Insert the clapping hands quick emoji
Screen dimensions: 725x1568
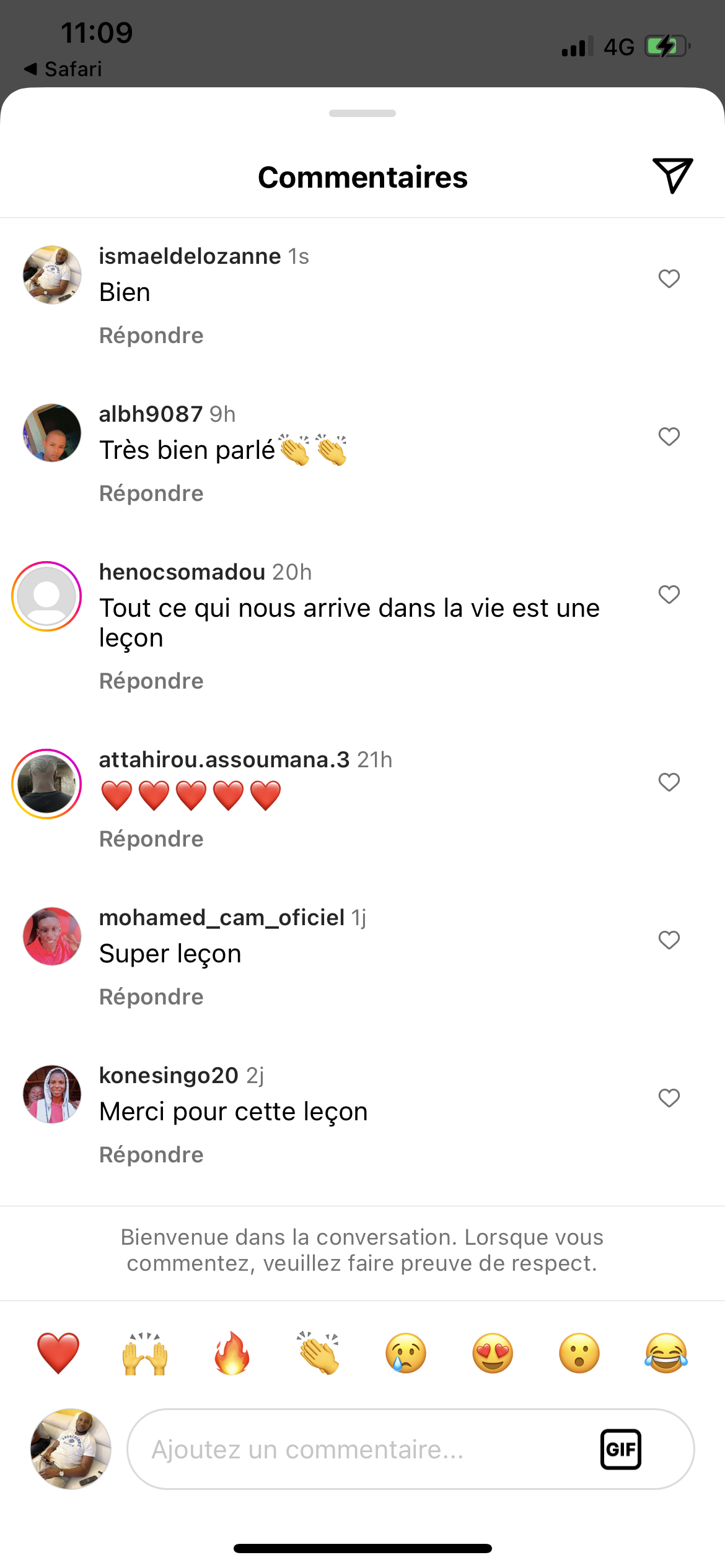click(x=319, y=1353)
